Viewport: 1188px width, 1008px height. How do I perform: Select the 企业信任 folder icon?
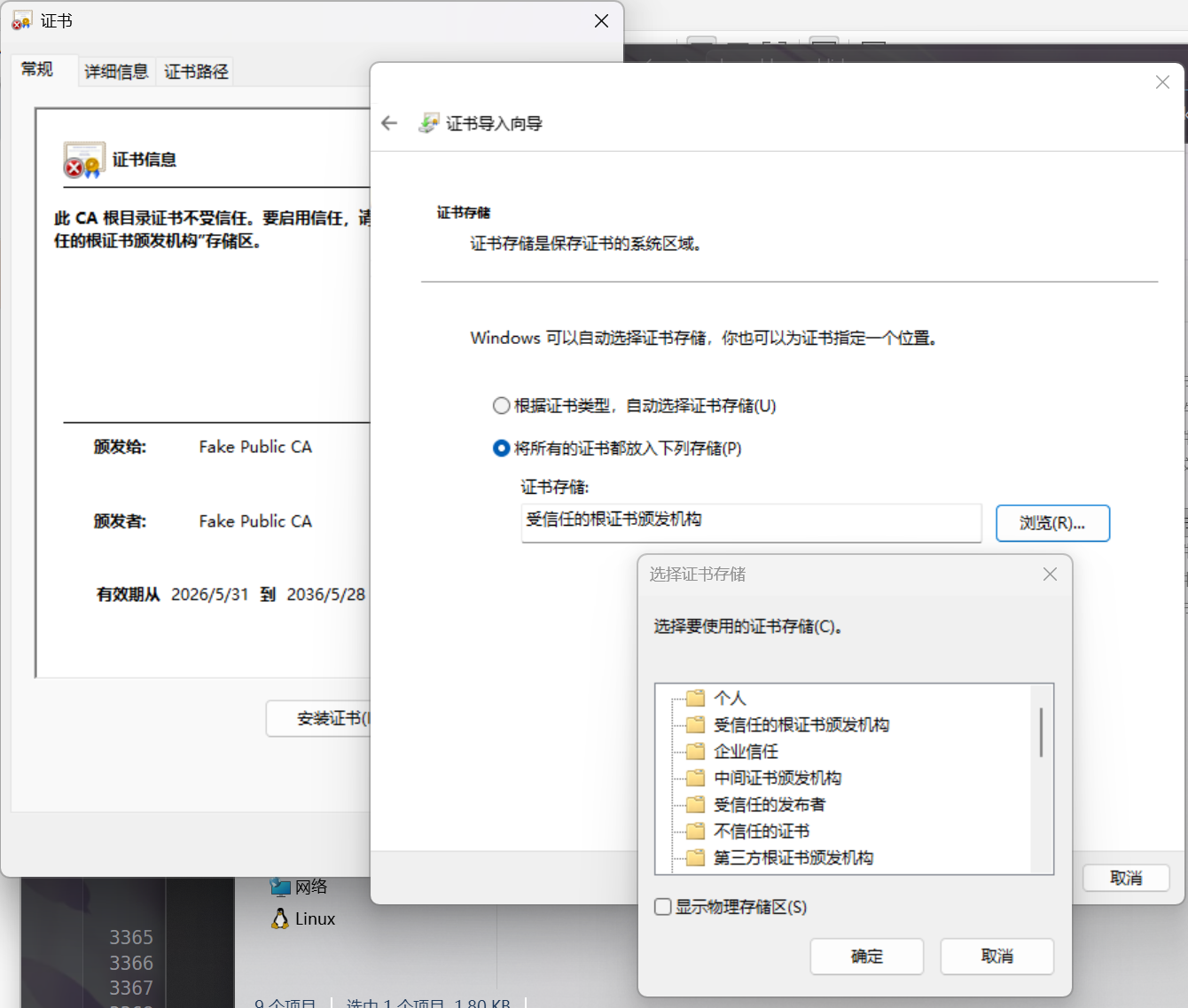coord(696,751)
